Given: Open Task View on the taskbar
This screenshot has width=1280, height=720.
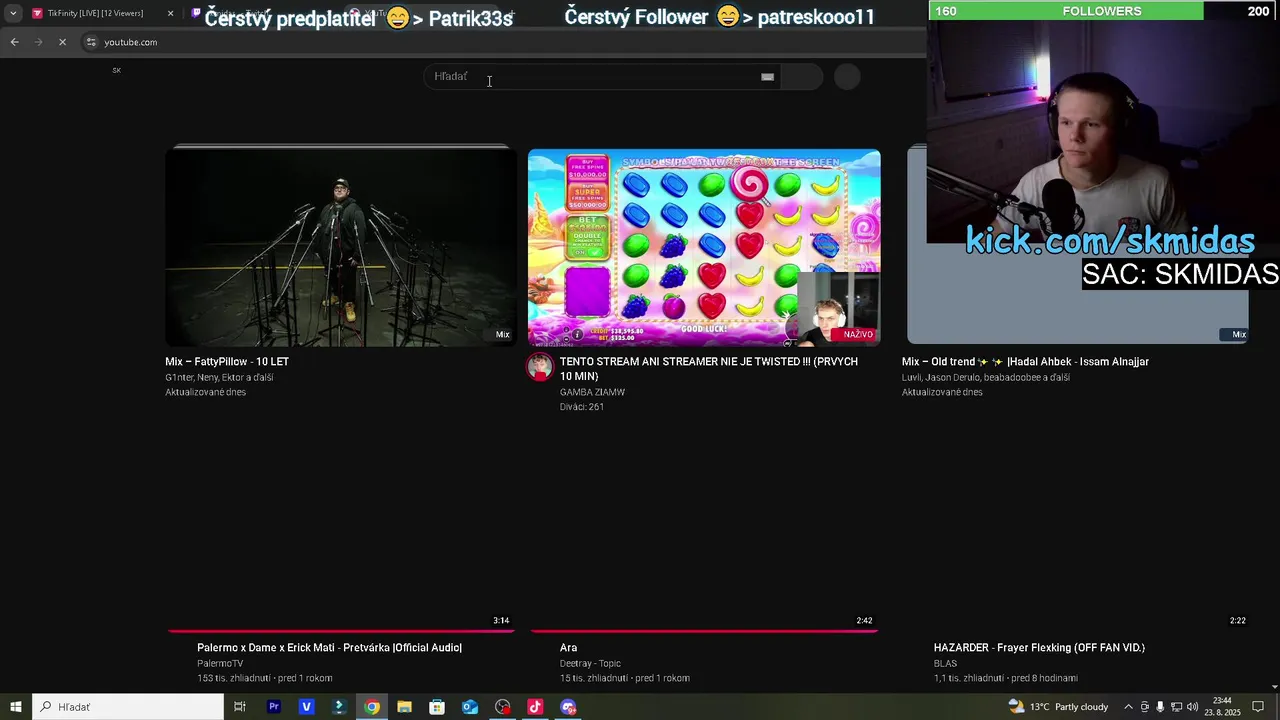Looking at the screenshot, I should pos(240,707).
